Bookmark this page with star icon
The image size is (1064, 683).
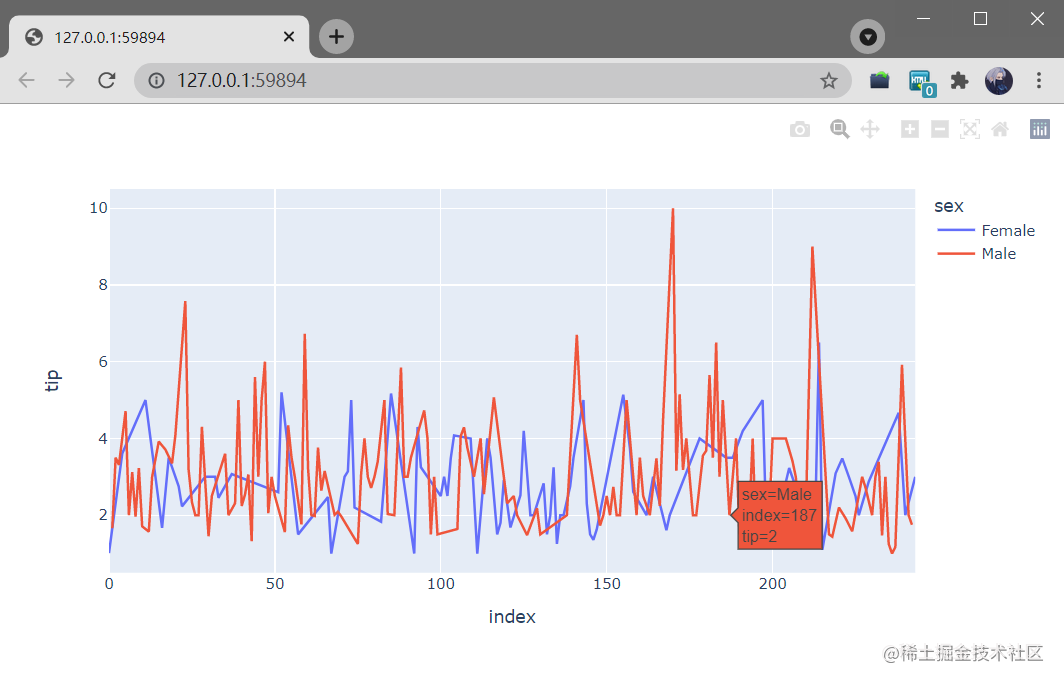pyautogui.click(x=829, y=81)
